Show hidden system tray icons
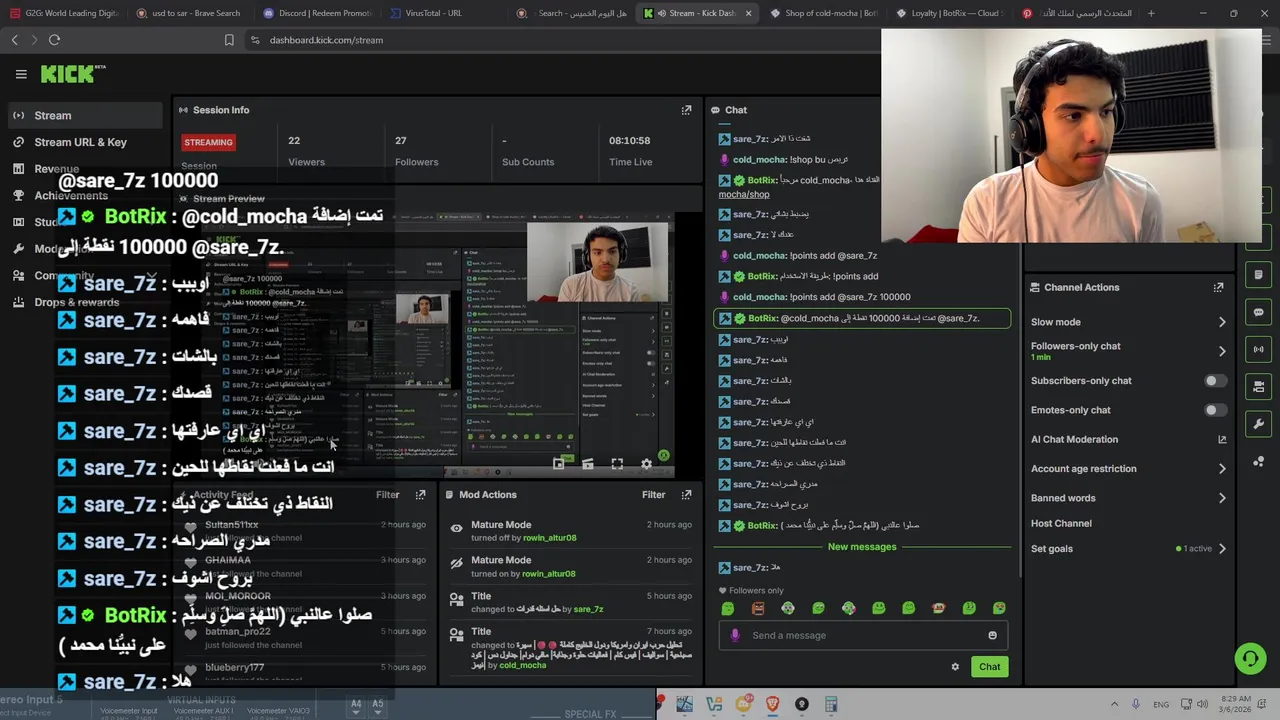The image size is (1280, 720). (x=1114, y=705)
